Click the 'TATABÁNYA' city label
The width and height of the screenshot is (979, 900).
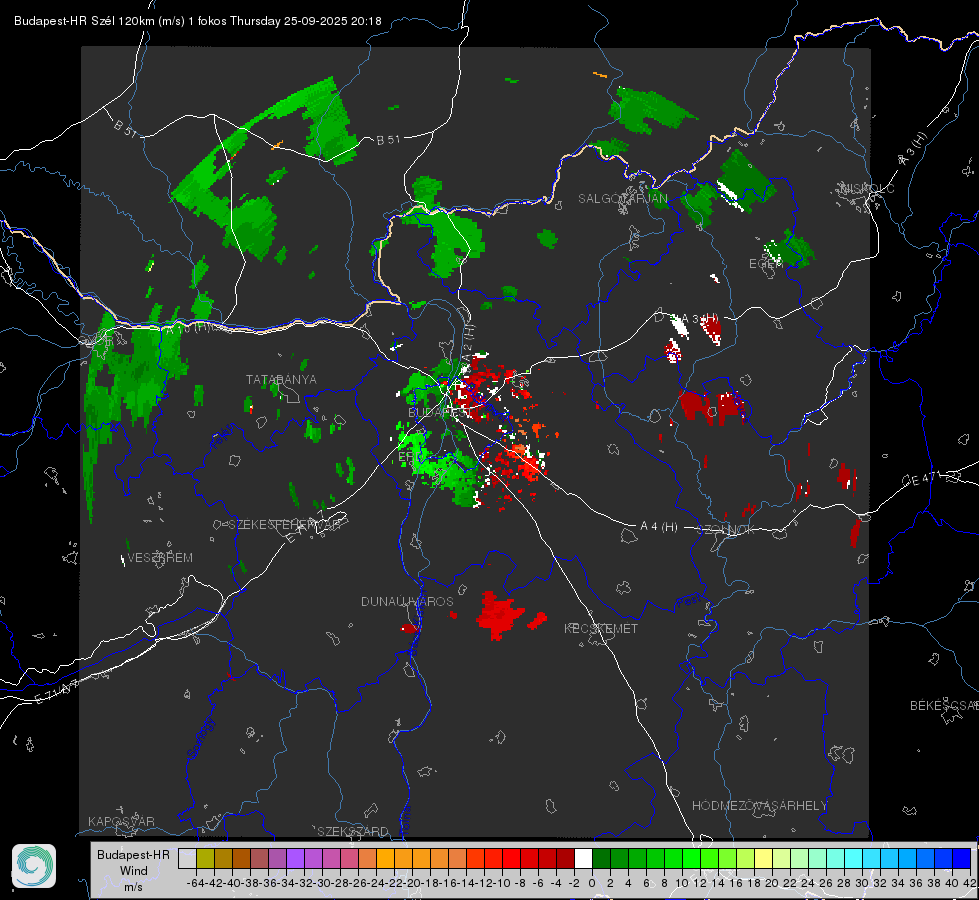pos(281,380)
